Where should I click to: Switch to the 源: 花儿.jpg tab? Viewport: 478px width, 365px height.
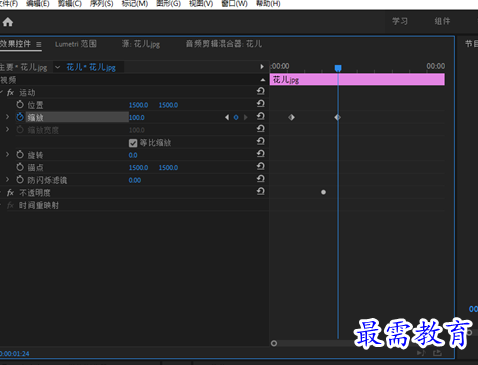(x=141, y=44)
